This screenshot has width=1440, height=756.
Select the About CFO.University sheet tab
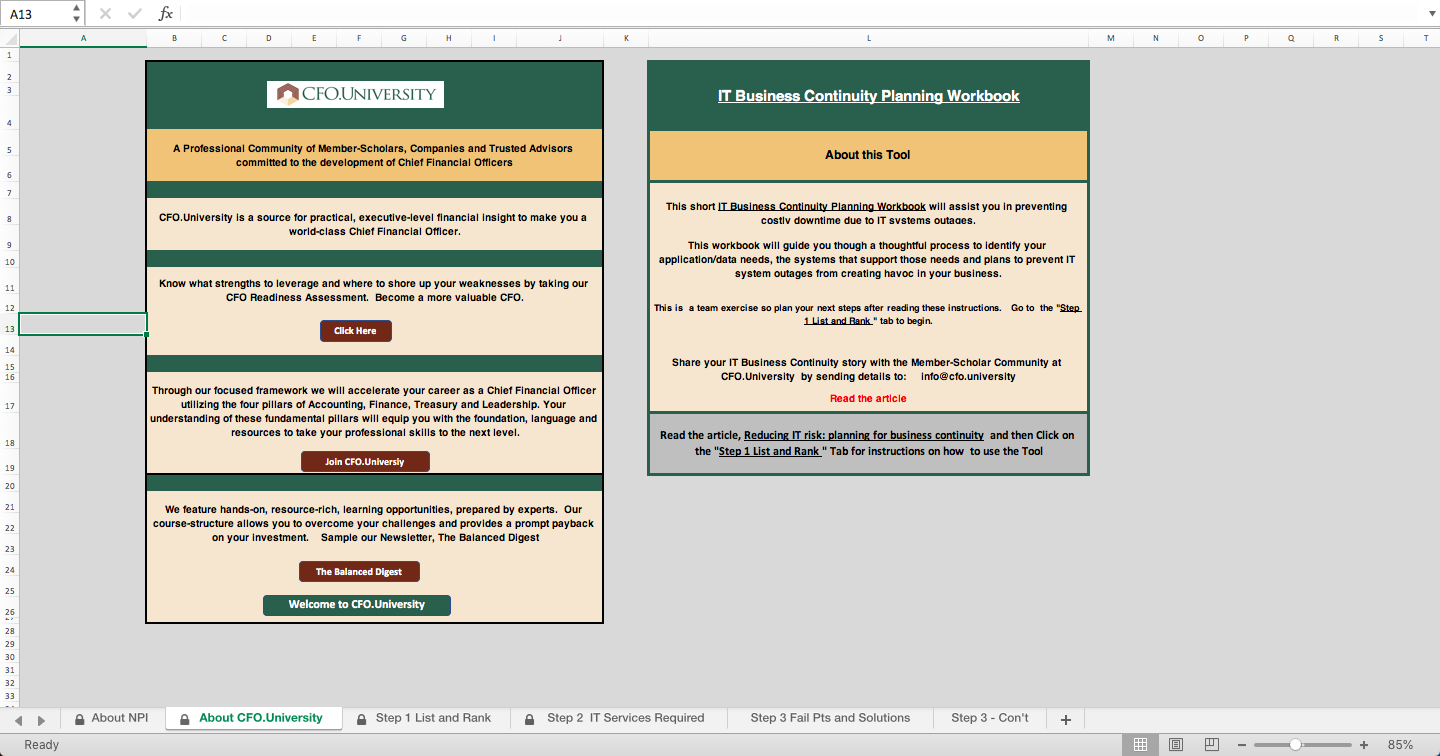(x=253, y=718)
